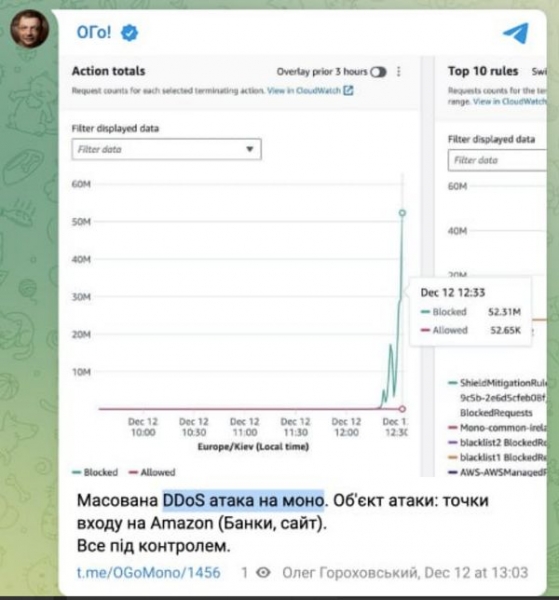Click the external link icon beside CloudWatch

[x=348, y=90]
